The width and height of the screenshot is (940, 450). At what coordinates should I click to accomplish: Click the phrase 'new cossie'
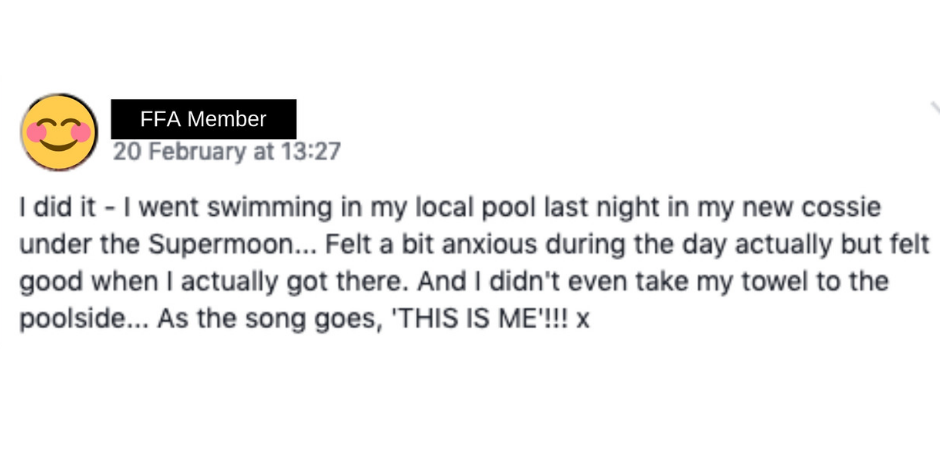[x=810, y=208]
